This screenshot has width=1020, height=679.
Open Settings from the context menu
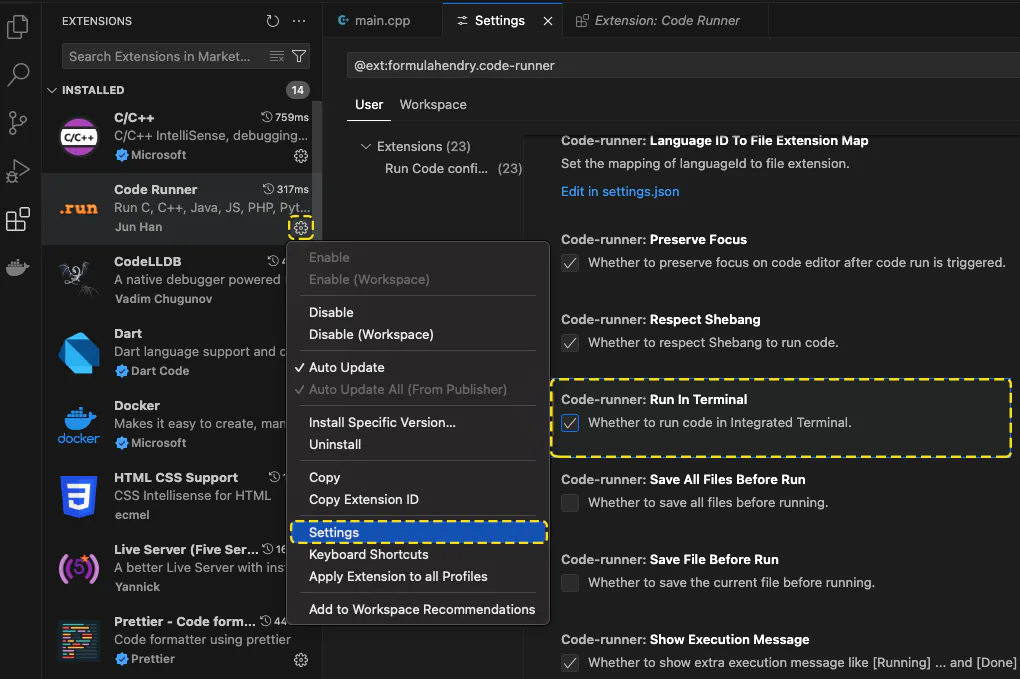point(418,532)
